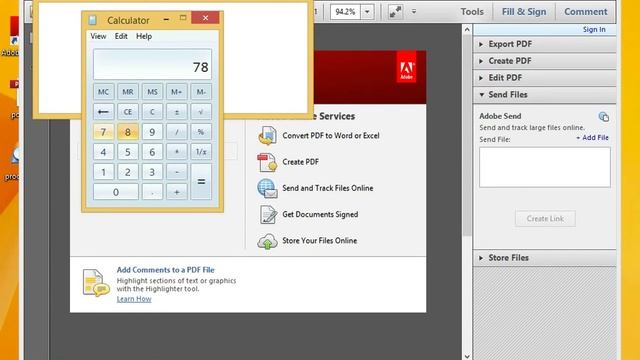
Task: Expand the Create PDF panel section
Action: pos(545,61)
